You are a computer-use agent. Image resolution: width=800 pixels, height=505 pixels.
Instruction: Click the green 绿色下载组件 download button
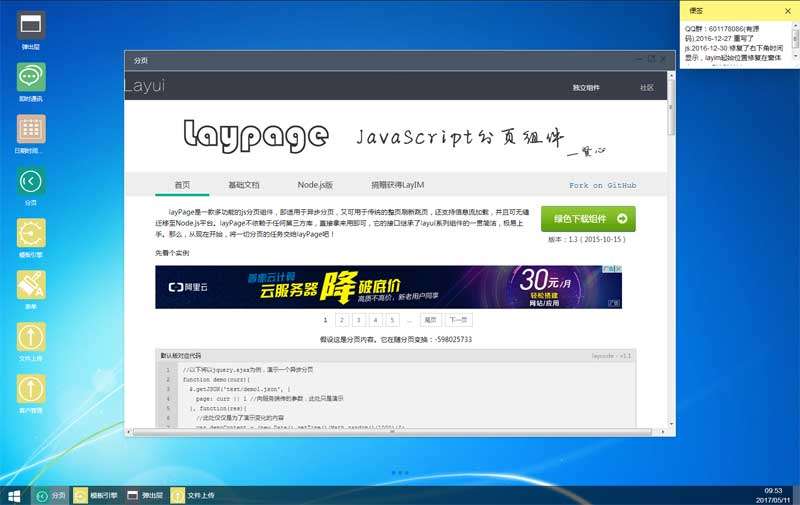588,219
